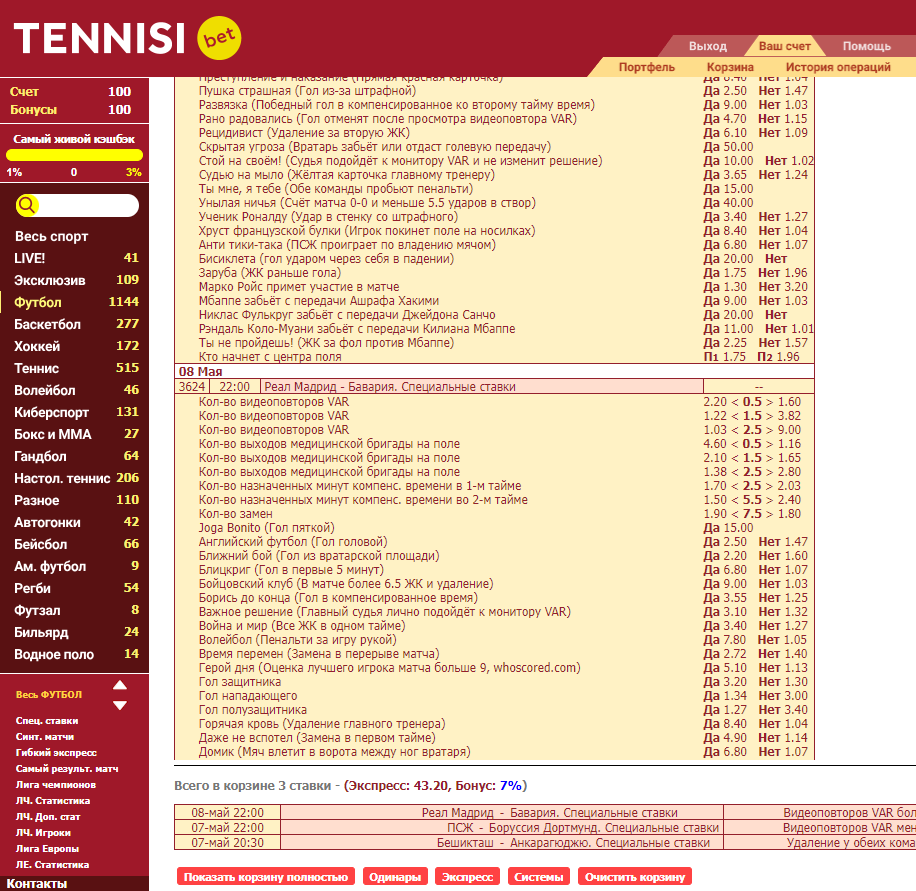Bet Да 6.80 on Блицкриг
Screen dimensions: 916x891
click(x=724, y=570)
